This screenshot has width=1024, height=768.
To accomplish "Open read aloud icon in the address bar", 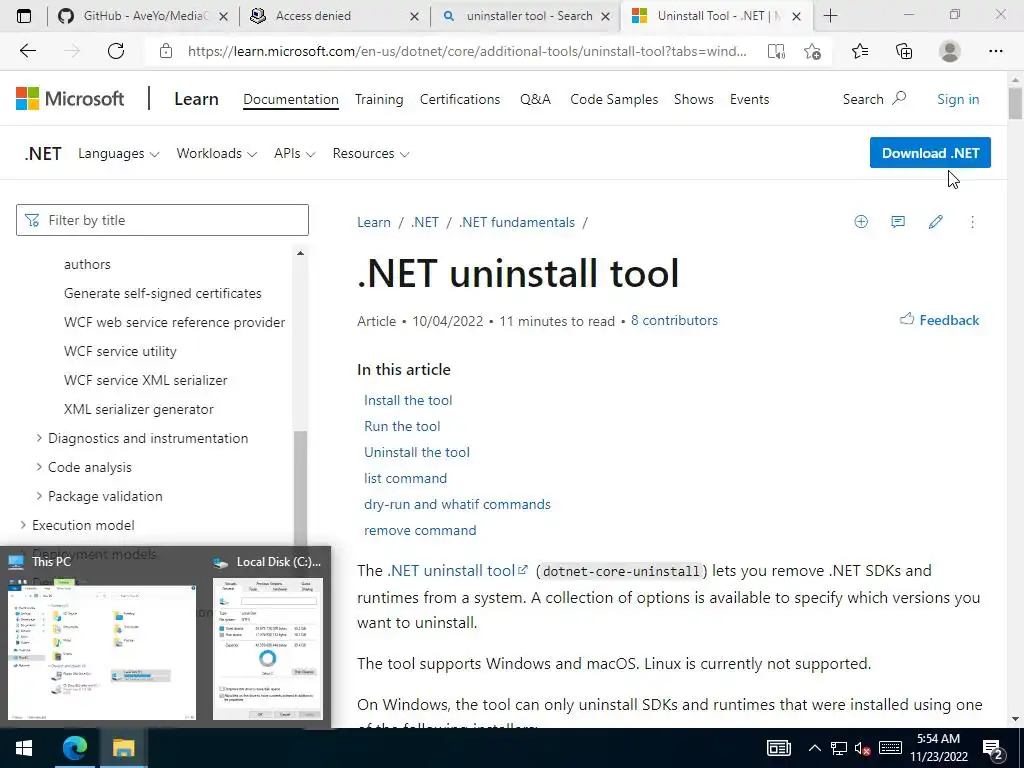I will [776, 52].
